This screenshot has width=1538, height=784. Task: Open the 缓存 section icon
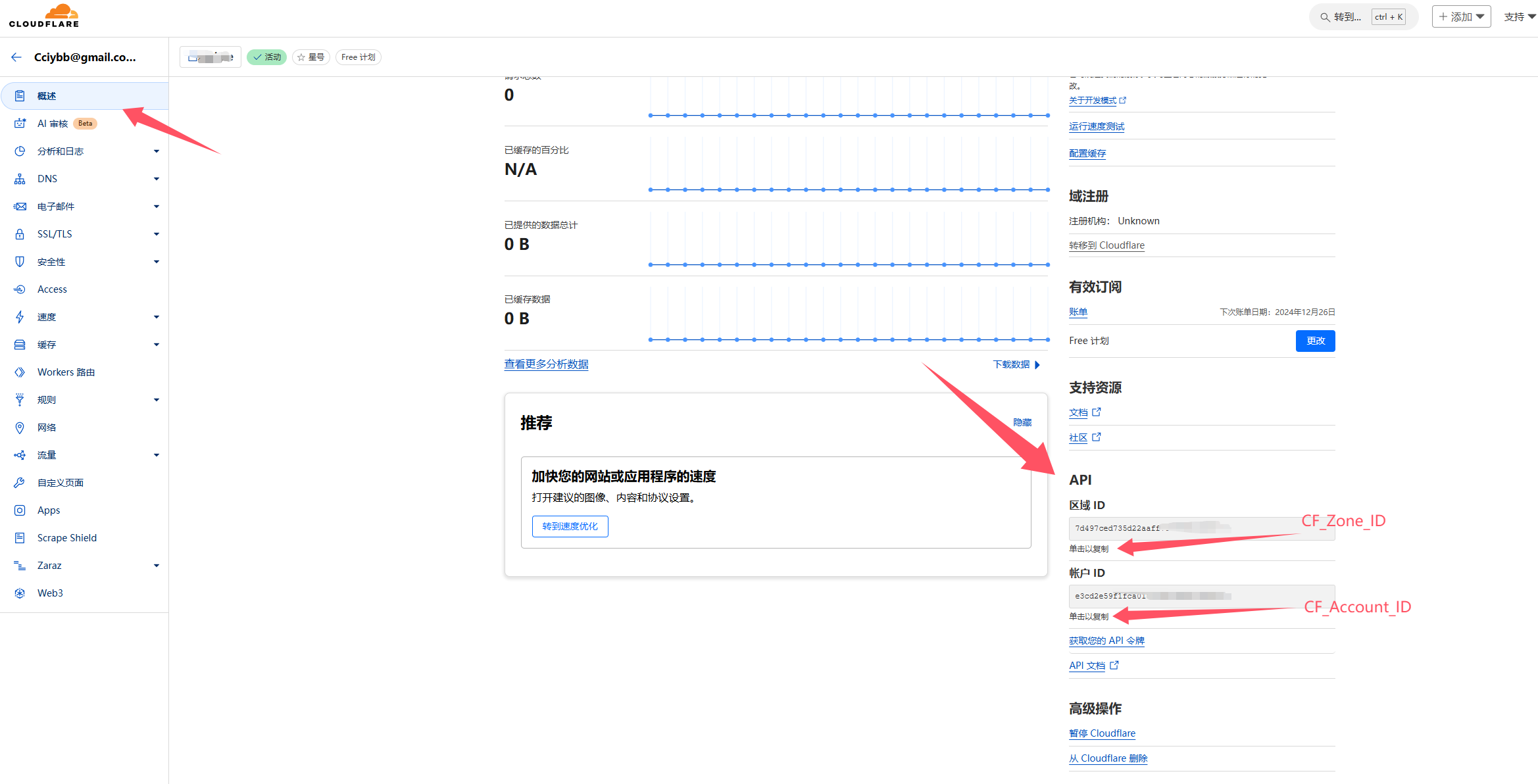click(x=20, y=344)
